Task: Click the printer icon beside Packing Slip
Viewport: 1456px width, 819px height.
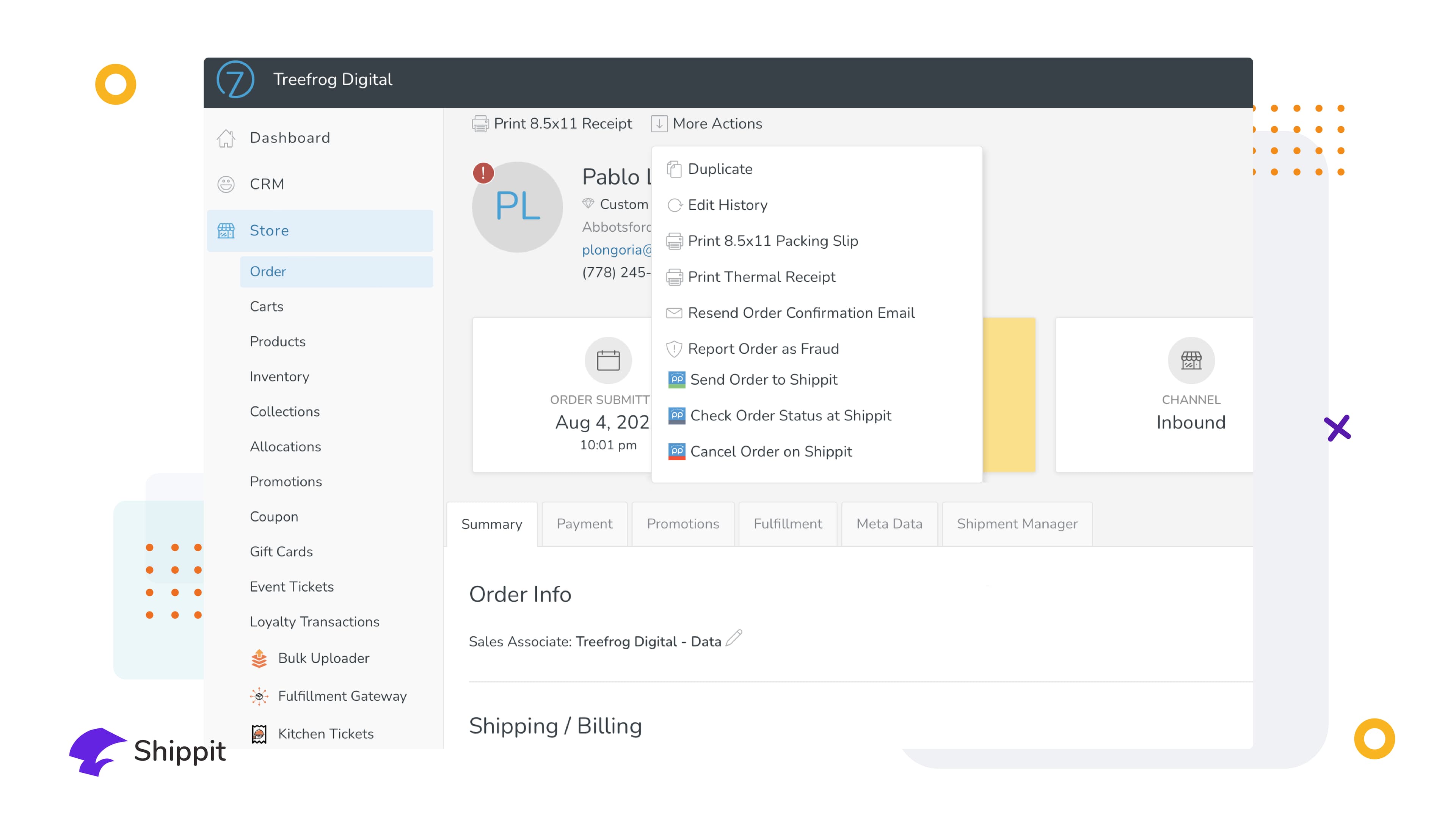Action: pos(674,242)
